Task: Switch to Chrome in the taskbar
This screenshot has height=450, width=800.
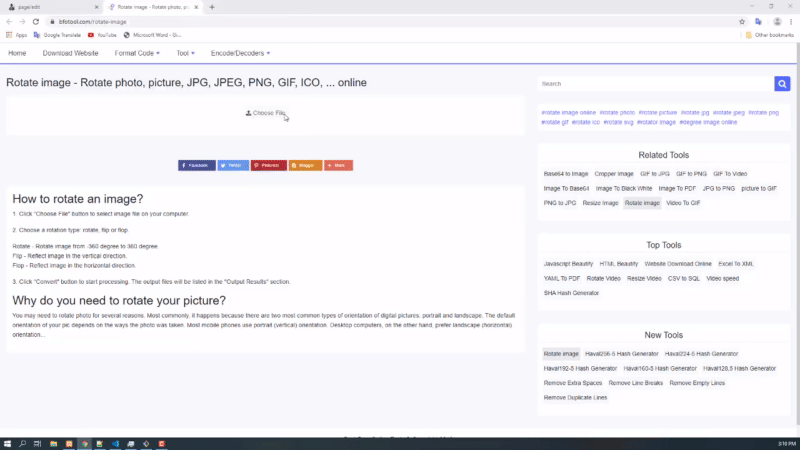Action: click(85, 444)
